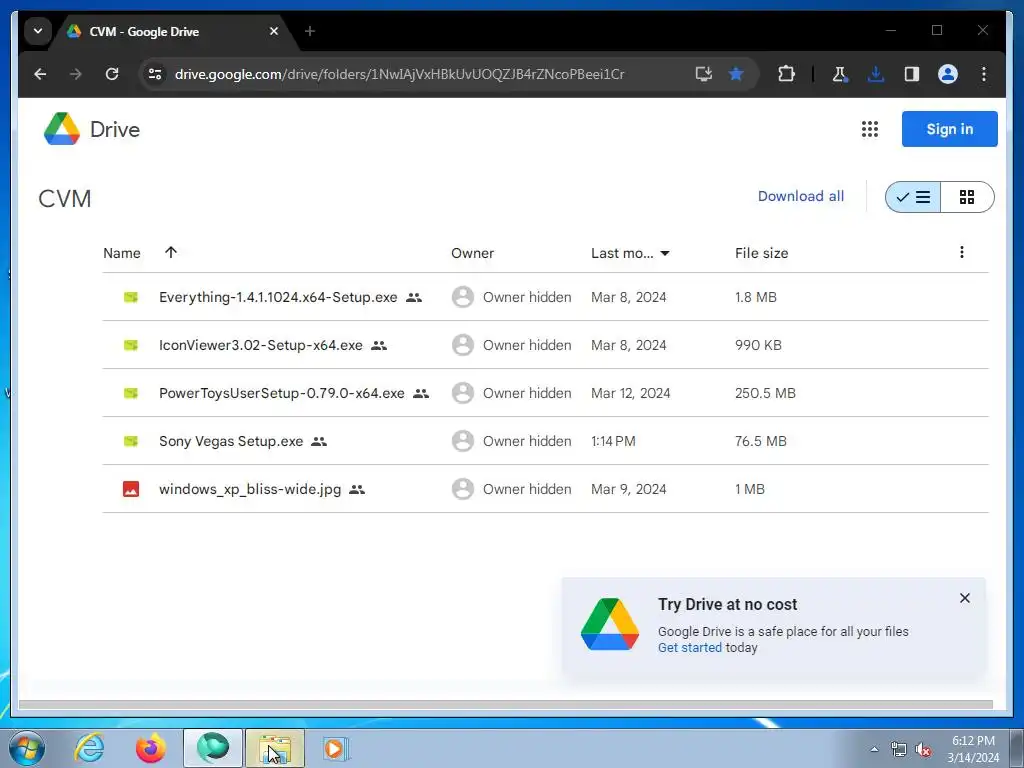
Task: Click the 990 KB file size cell
Action: click(x=758, y=345)
